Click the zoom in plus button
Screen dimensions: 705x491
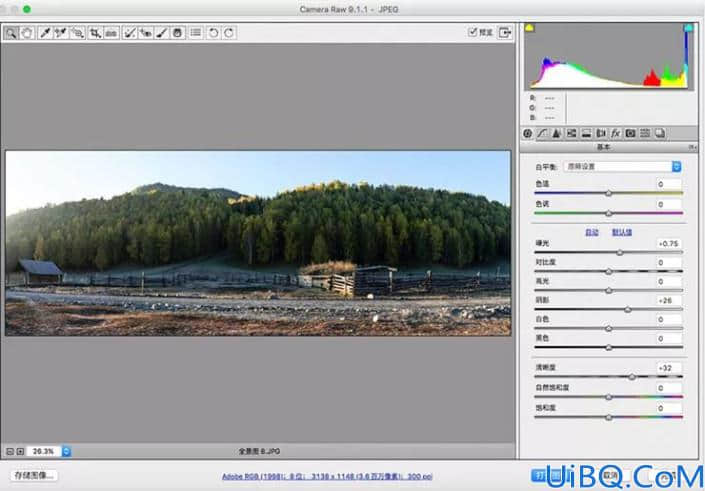coord(20,451)
